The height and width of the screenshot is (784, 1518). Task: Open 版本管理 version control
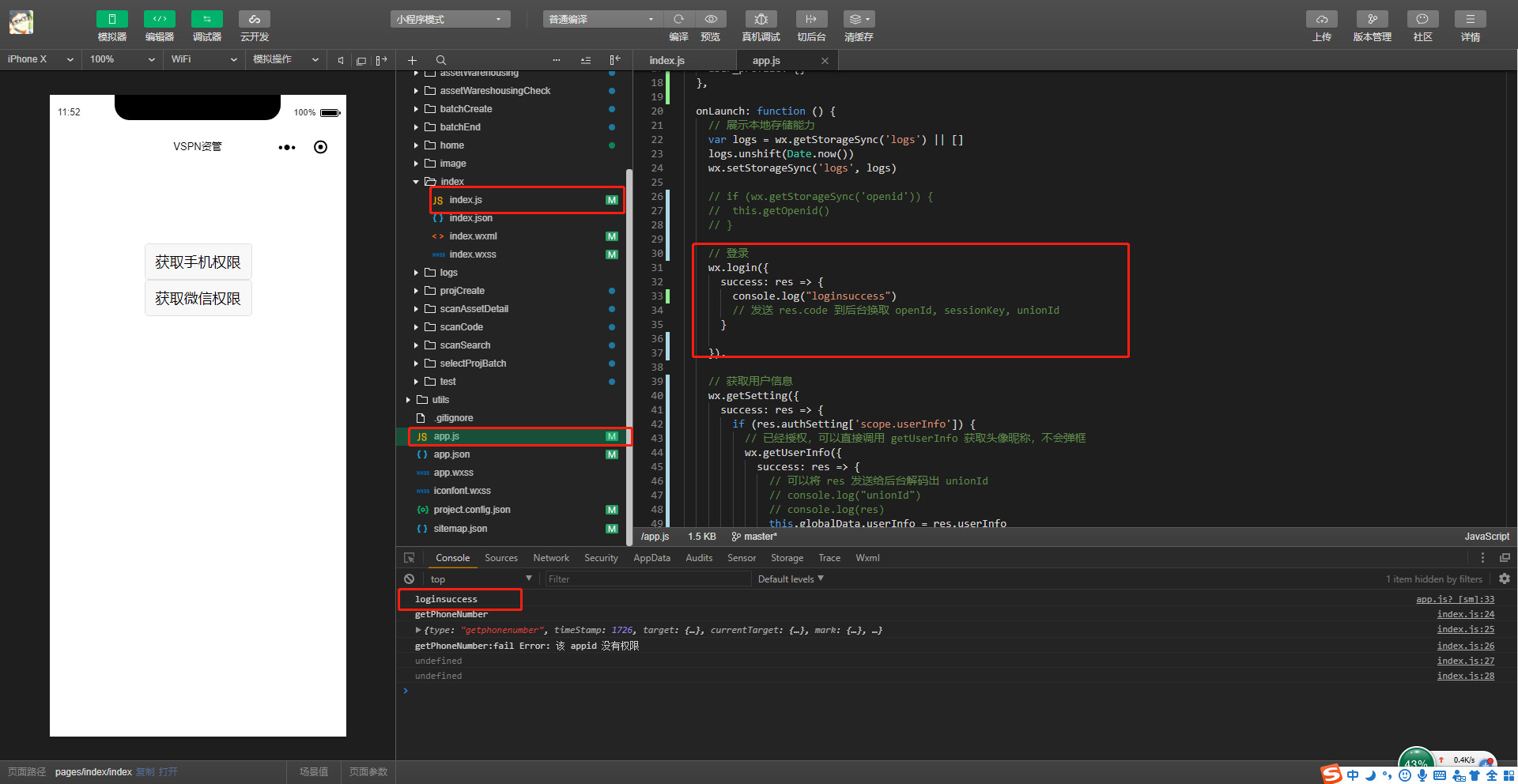click(x=1373, y=19)
